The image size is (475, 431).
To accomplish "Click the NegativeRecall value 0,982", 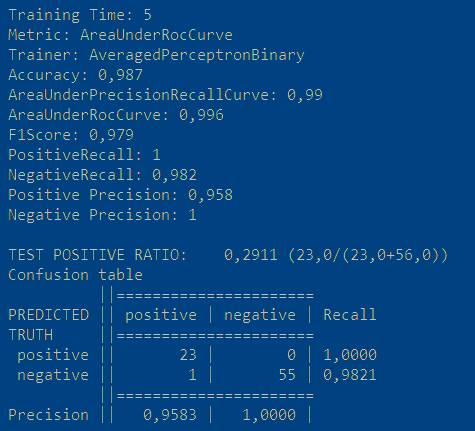I will click(174, 175).
